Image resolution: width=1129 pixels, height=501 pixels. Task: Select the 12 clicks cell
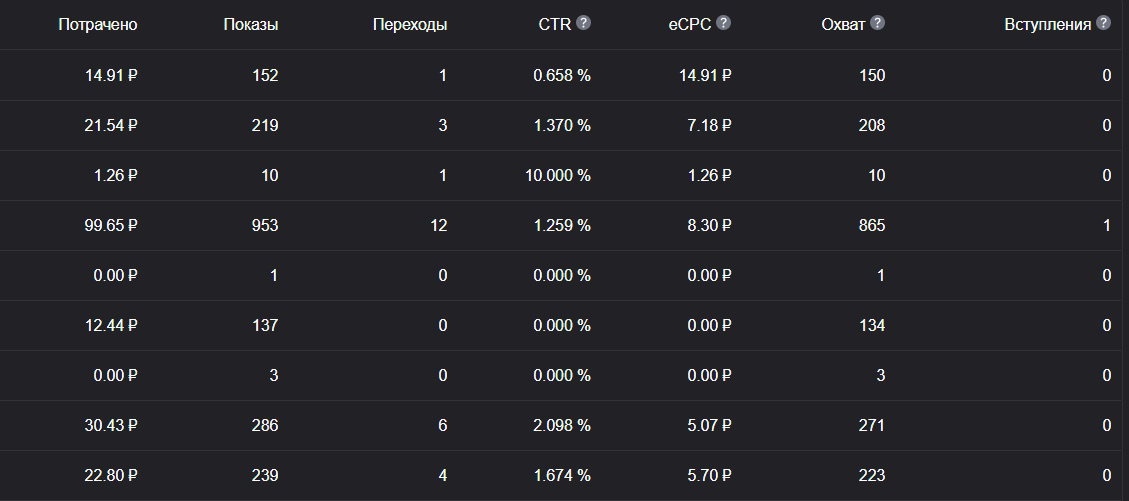pyautogui.click(x=438, y=225)
